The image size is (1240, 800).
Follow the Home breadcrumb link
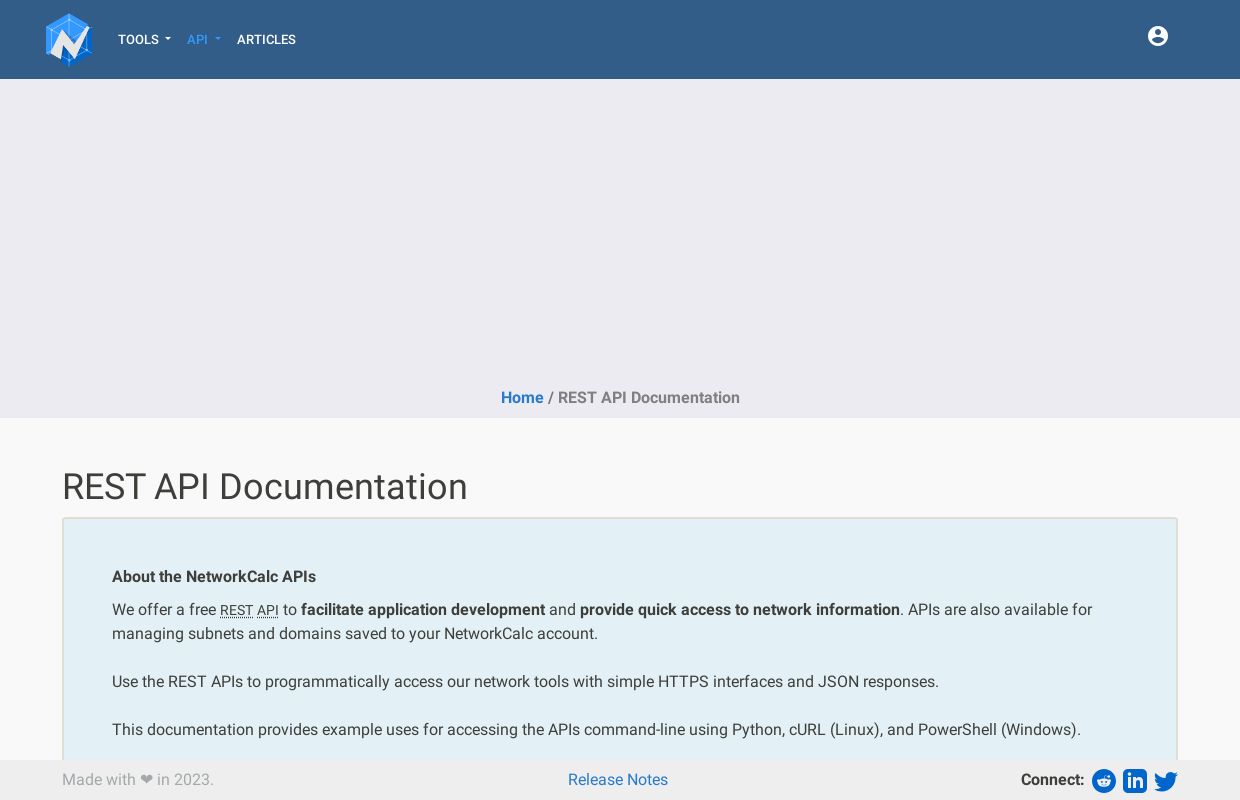click(522, 398)
